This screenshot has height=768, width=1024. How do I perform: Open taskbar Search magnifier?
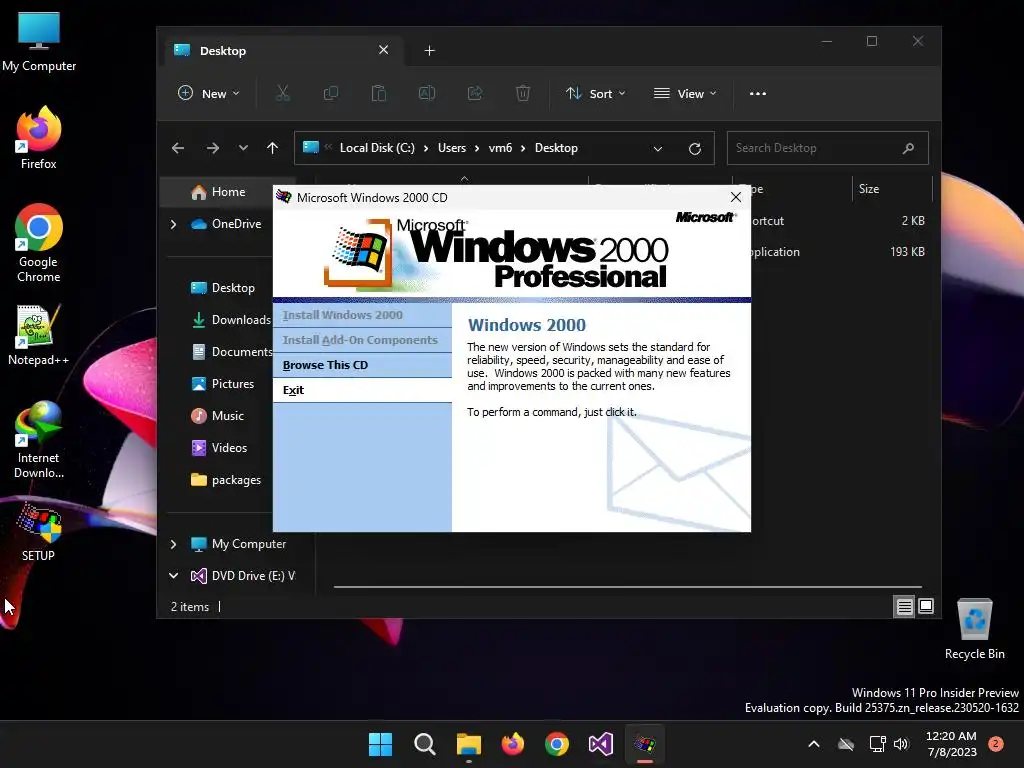(x=424, y=744)
